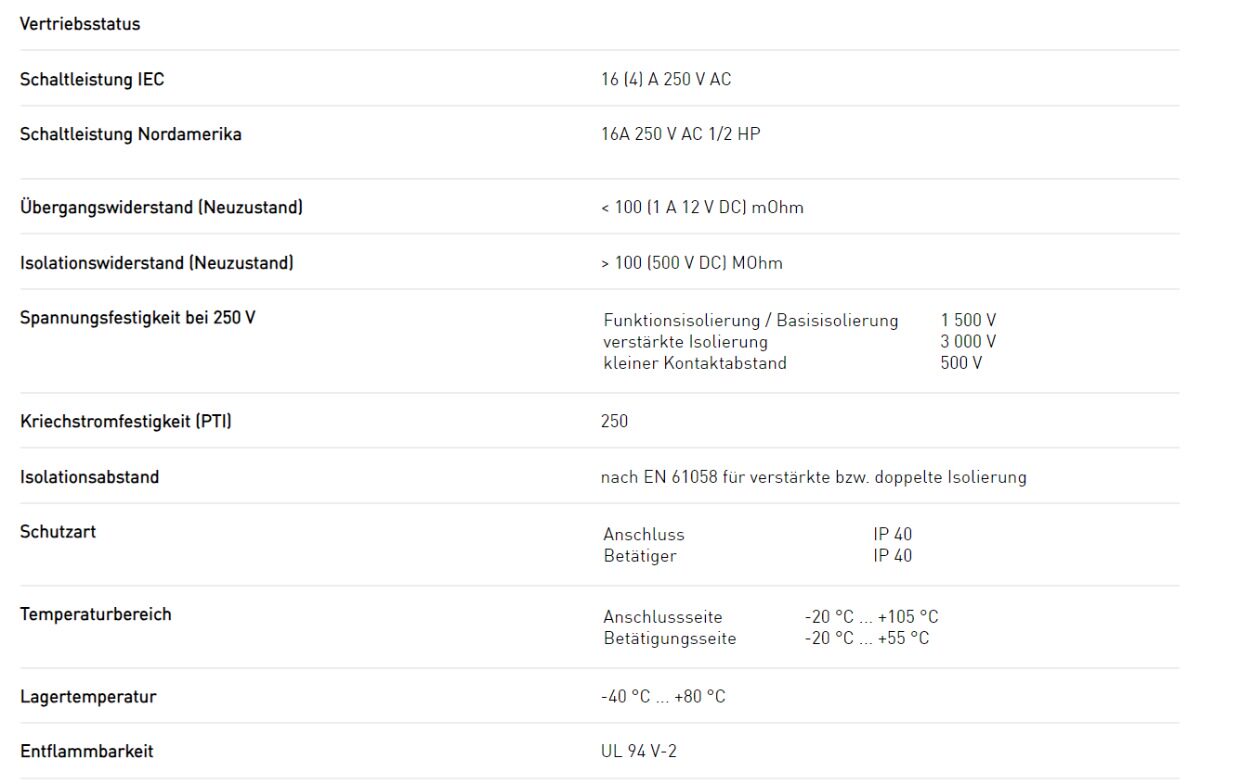Click the Kriechstromfestigkeit (PTI) label
The width and height of the screenshot is (1240, 784).
coord(126,422)
